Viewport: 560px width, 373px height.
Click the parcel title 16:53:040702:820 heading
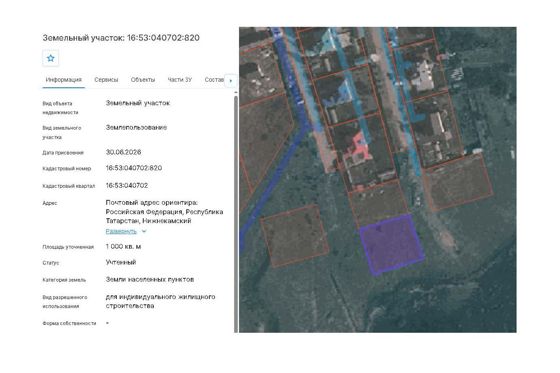[121, 38]
